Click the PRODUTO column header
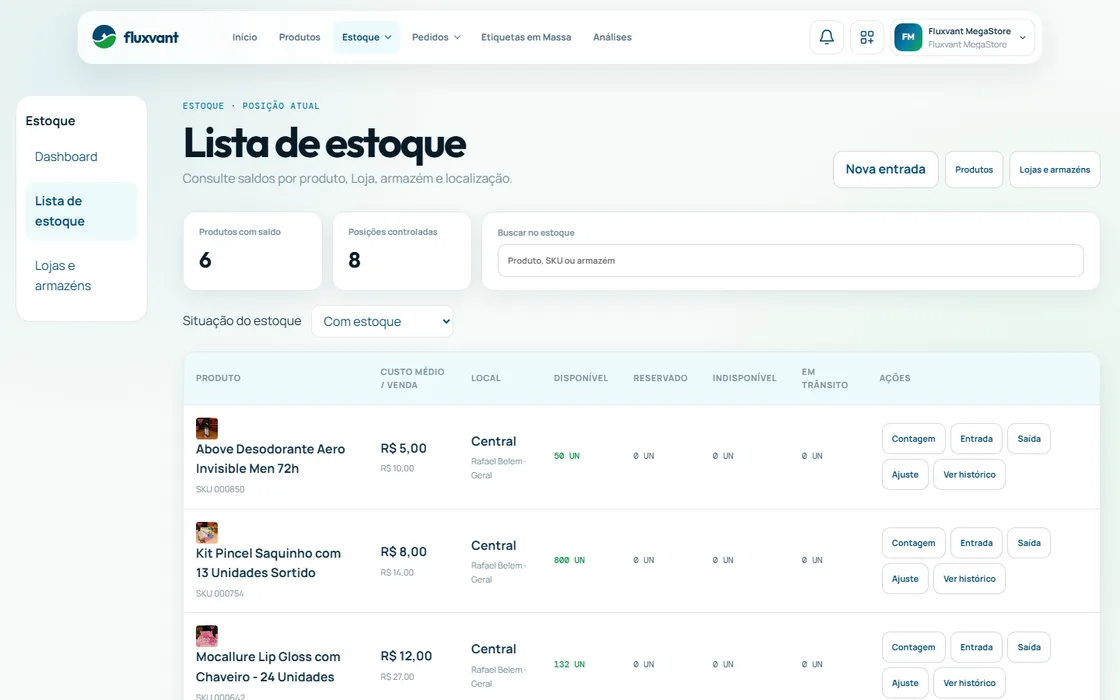Screen dimensions: 1120x700 point(218,378)
